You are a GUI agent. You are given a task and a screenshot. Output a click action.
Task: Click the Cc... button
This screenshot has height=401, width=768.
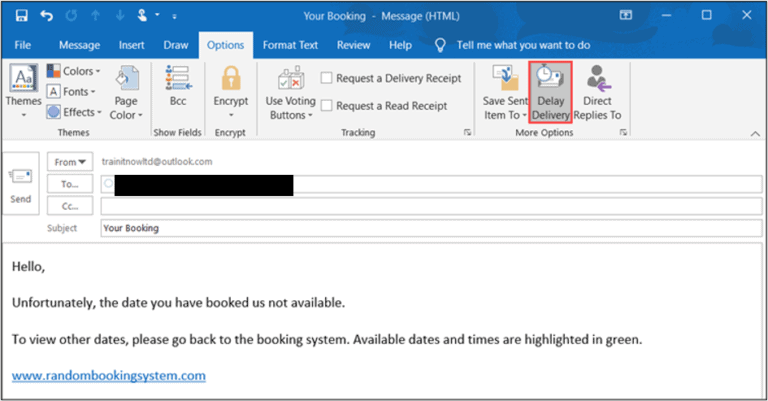[70, 206]
